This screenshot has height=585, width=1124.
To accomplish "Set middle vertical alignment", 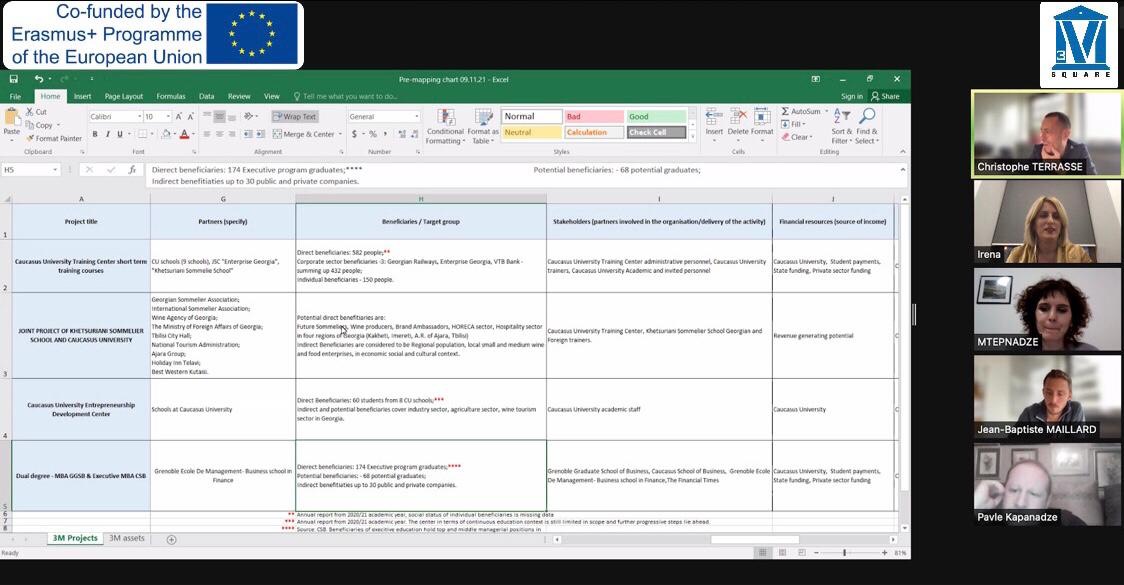I will 219,116.
